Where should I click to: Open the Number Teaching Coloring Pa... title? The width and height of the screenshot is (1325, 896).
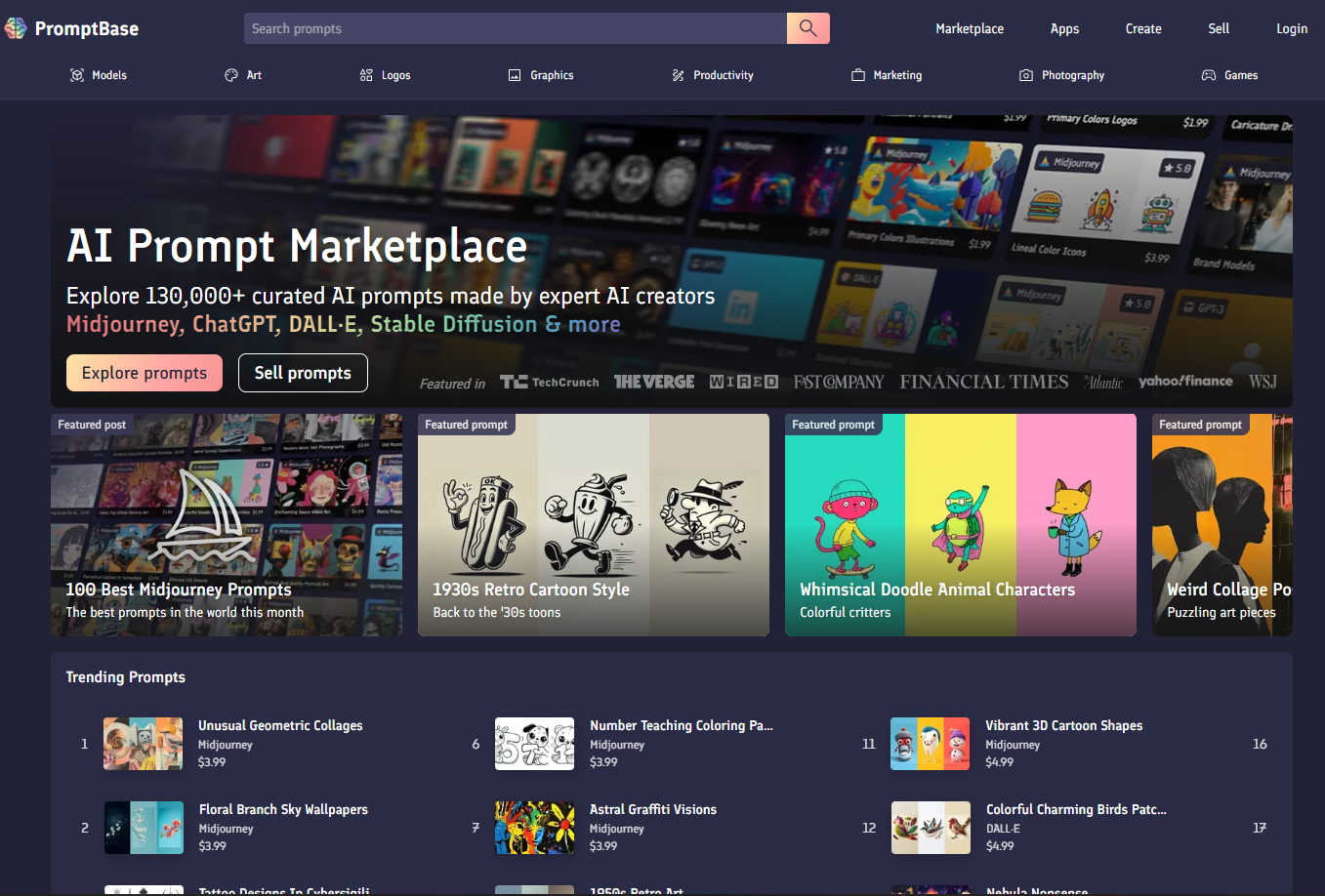682,725
